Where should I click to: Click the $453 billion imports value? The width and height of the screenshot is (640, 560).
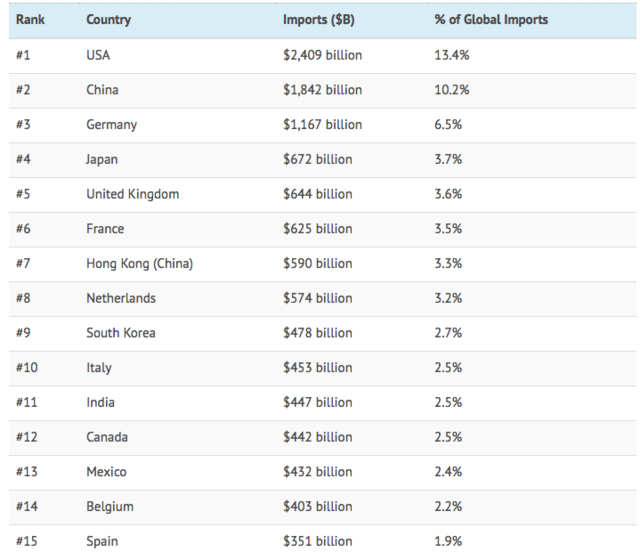point(318,367)
